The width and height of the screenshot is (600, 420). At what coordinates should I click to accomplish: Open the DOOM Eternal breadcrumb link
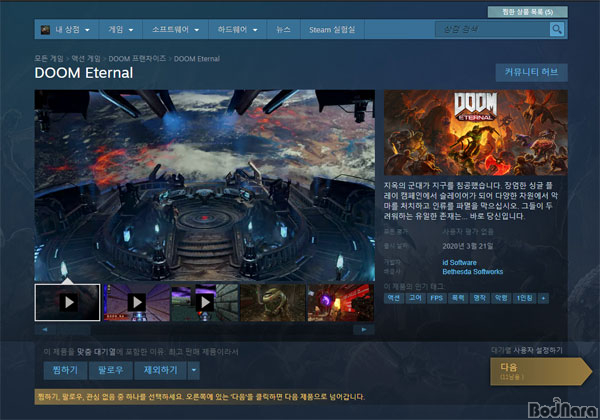click(197, 59)
